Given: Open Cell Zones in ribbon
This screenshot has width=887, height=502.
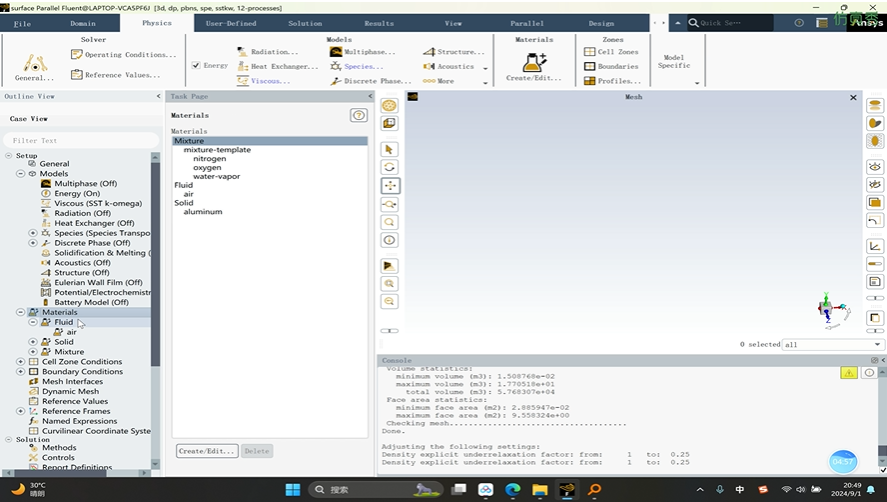Looking at the screenshot, I should 611,52.
